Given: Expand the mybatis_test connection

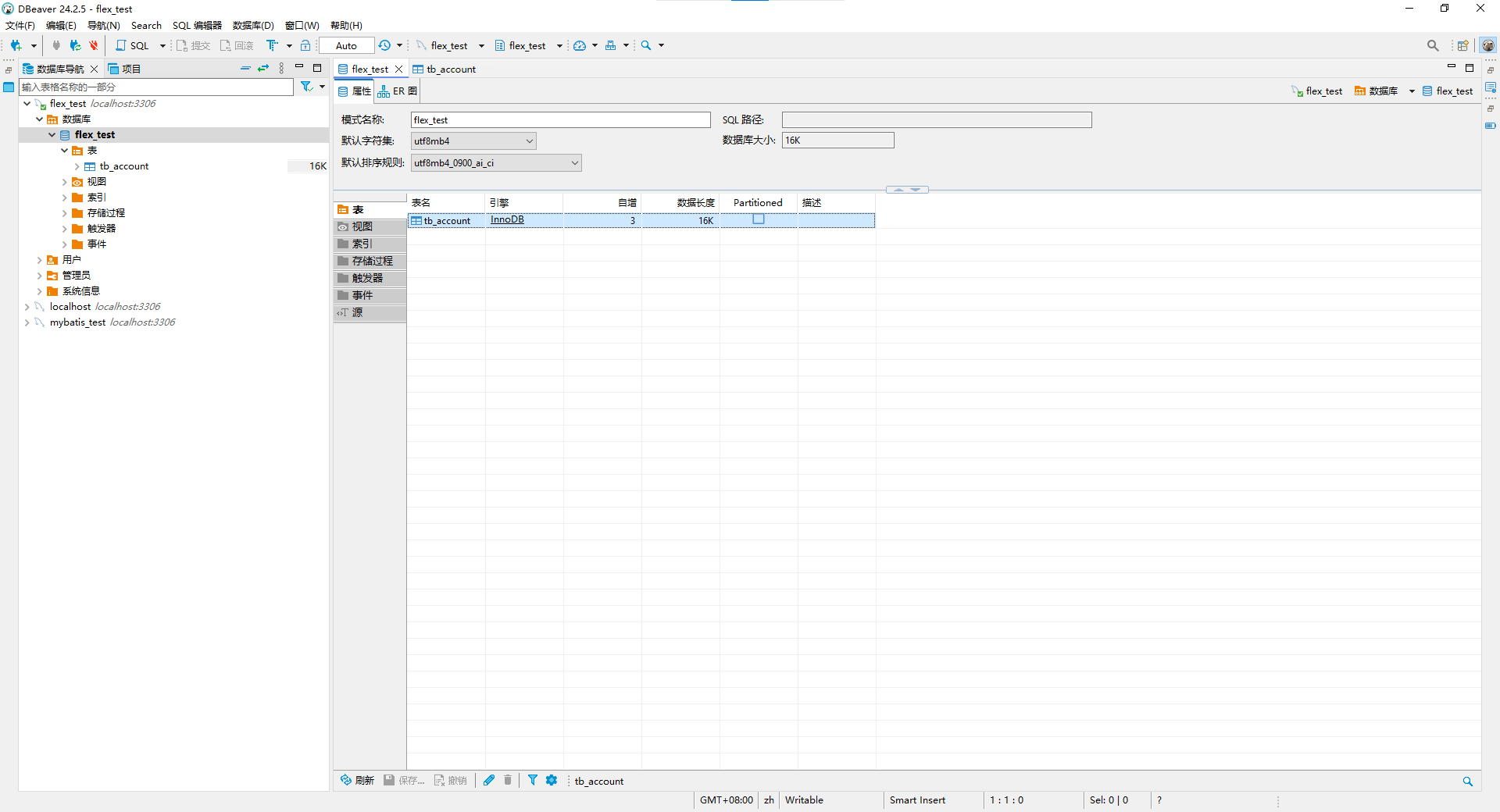Looking at the screenshot, I should pyautogui.click(x=27, y=322).
